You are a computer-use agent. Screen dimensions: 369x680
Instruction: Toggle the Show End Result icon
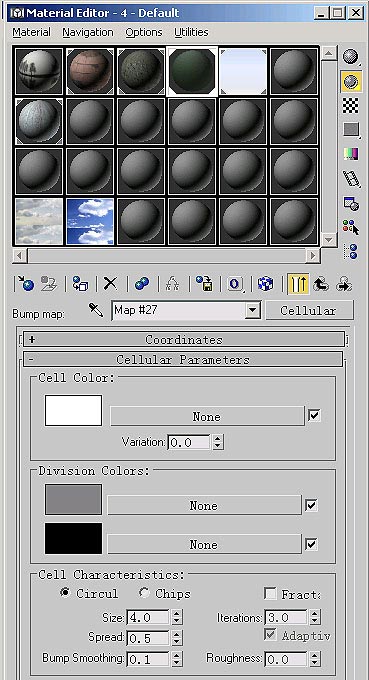tap(298, 284)
